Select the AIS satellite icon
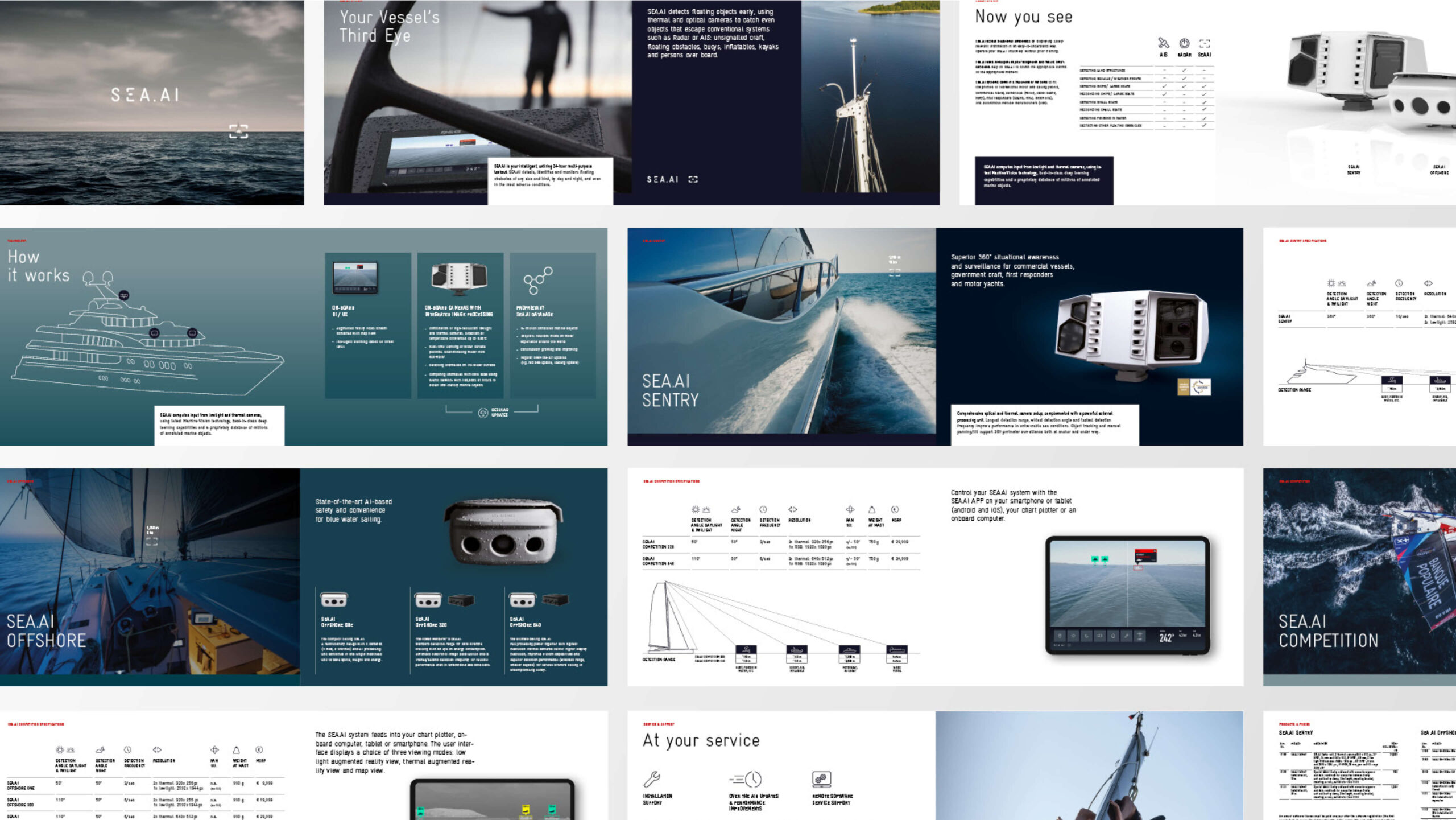Viewport: 1456px width, 820px height. point(1163,43)
